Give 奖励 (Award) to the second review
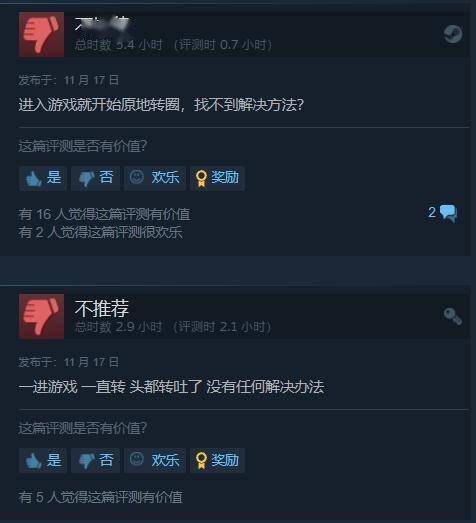The image size is (476, 523). coord(217,461)
